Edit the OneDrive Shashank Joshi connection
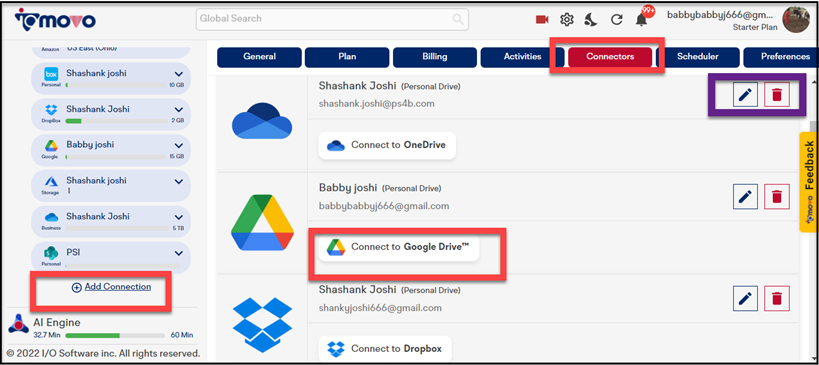 coord(745,95)
